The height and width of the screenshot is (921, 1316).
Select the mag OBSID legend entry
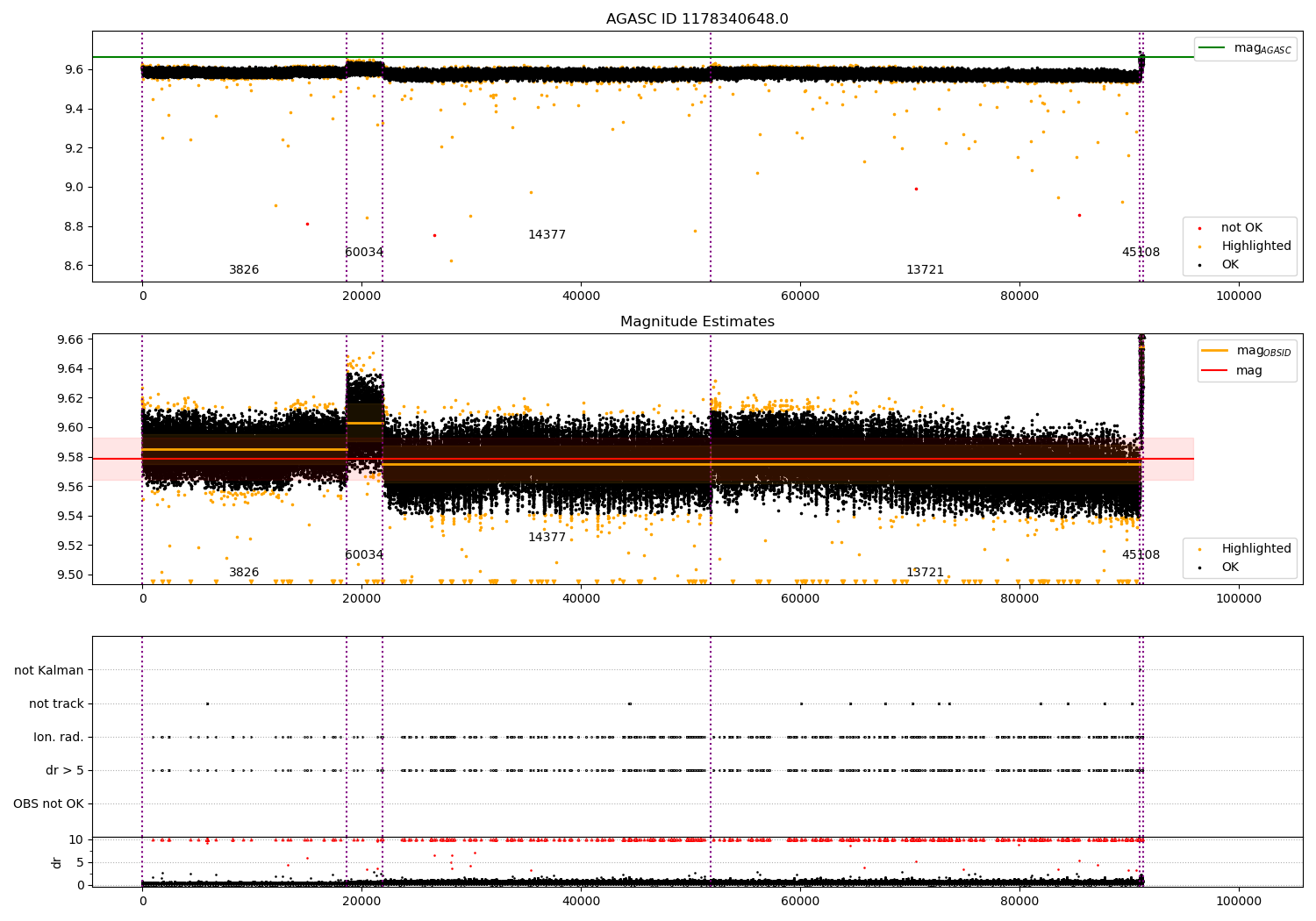pos(1247,351)
